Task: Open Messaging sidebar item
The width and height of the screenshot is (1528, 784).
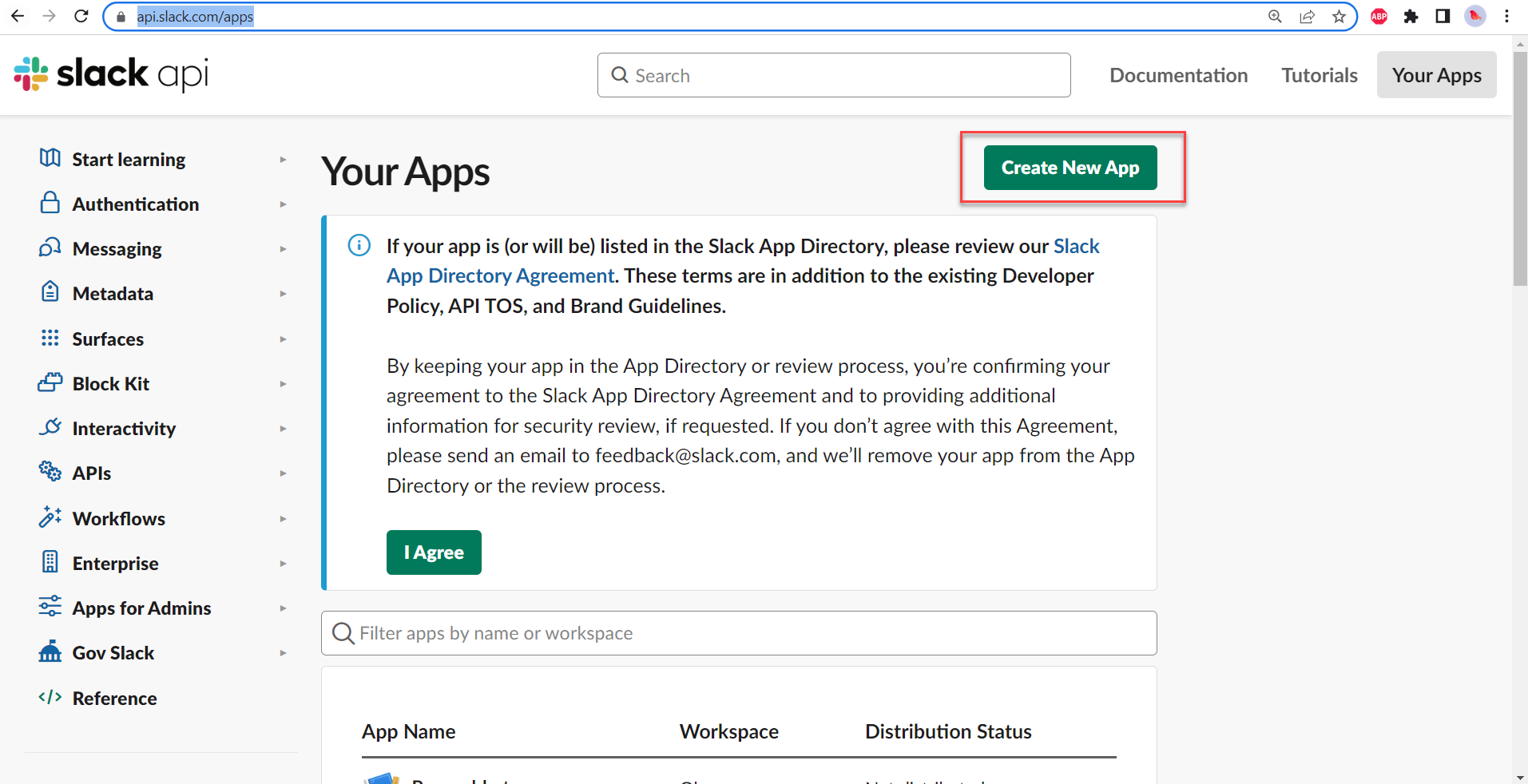Action: coord(117,249)
